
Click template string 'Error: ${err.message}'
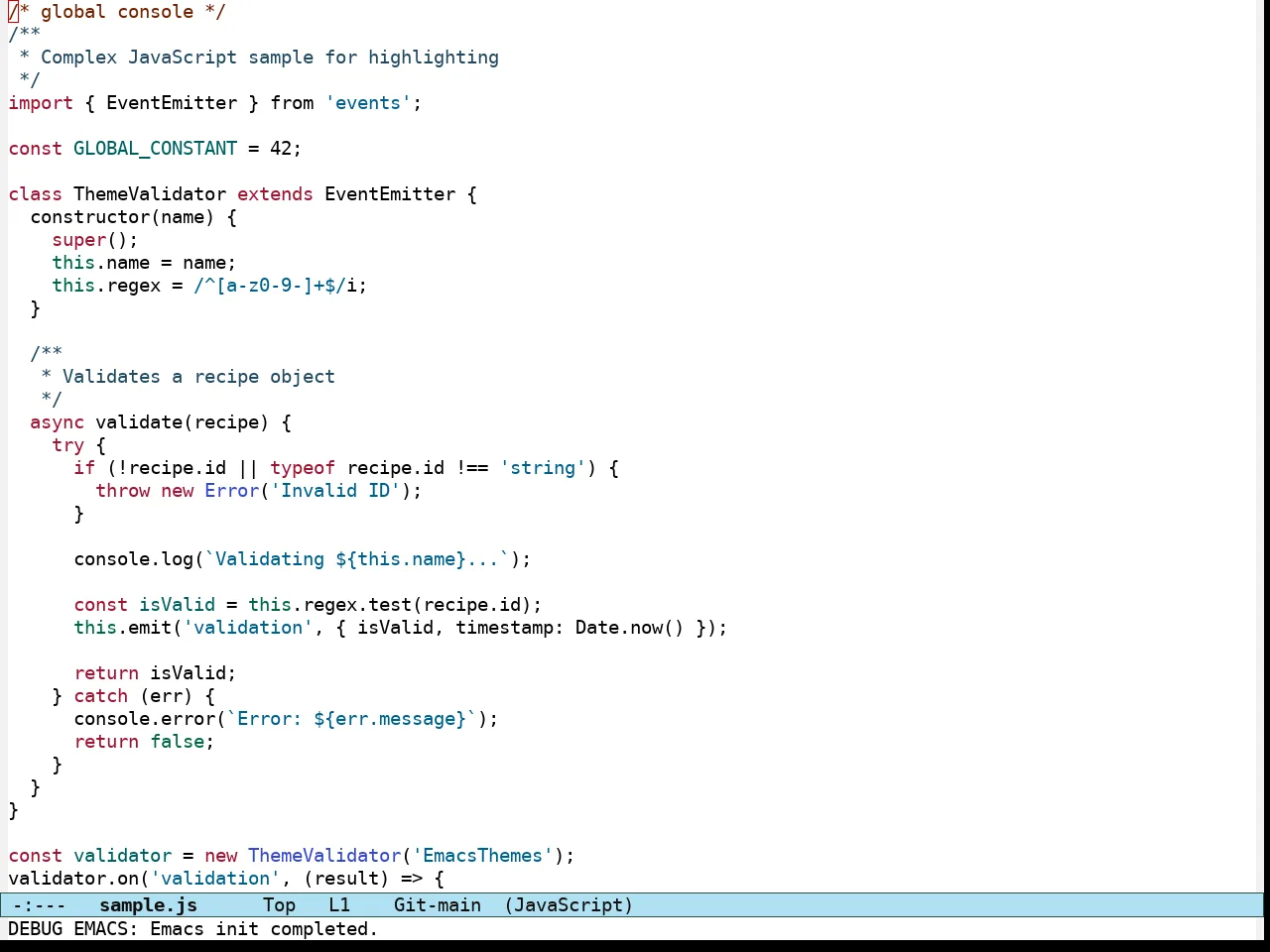(x=352, y=719)
